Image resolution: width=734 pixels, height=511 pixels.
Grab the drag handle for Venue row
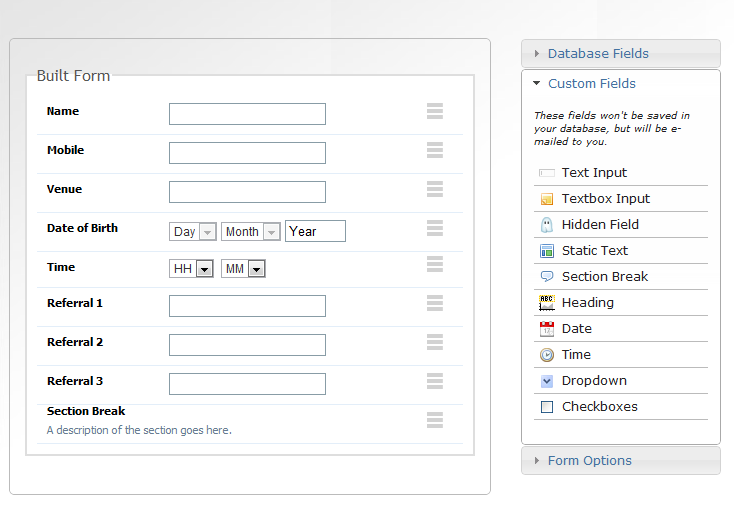[x=434, y=189]
